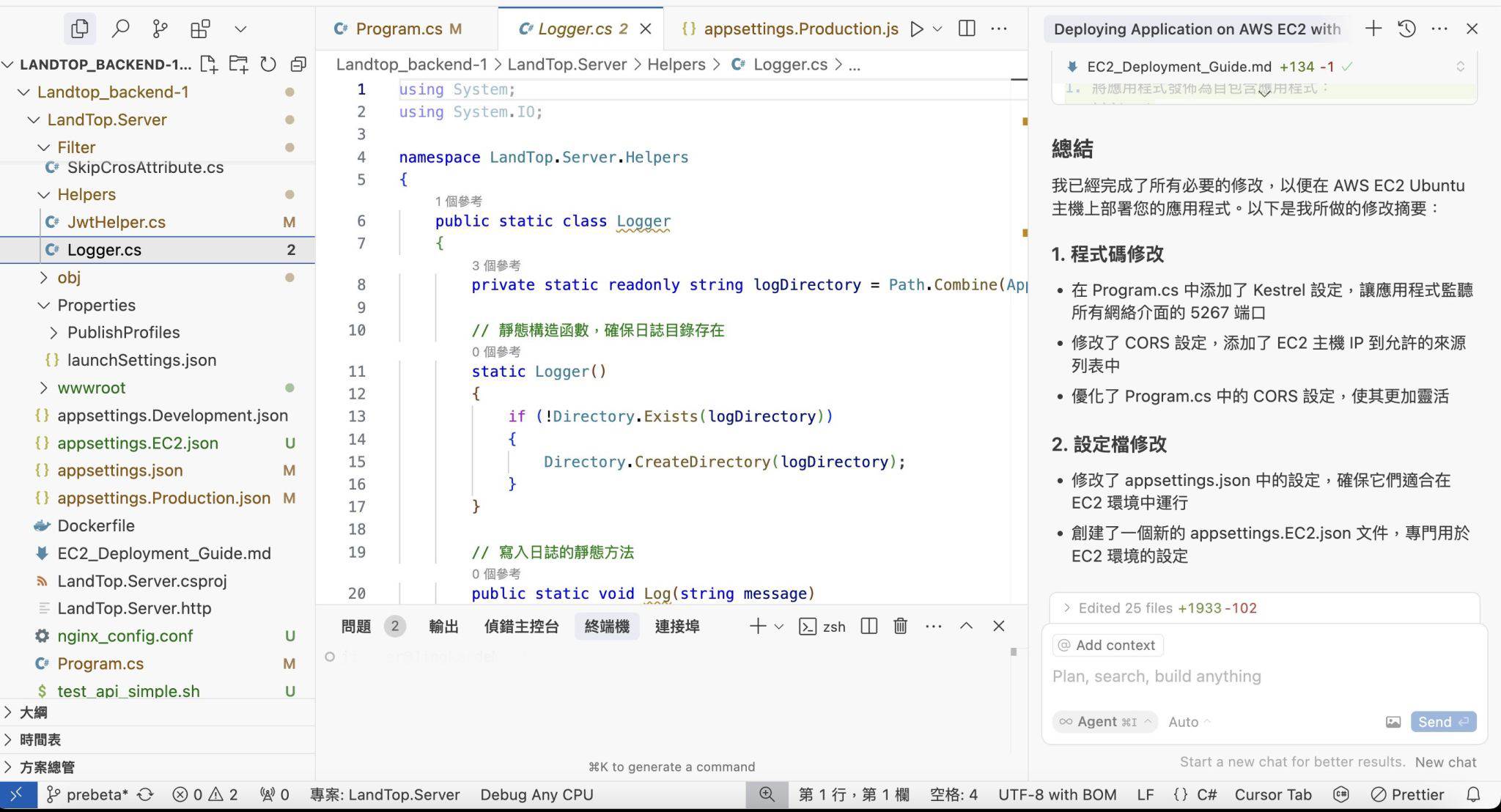Maximize the panel with the chevron

pos(966,626)
